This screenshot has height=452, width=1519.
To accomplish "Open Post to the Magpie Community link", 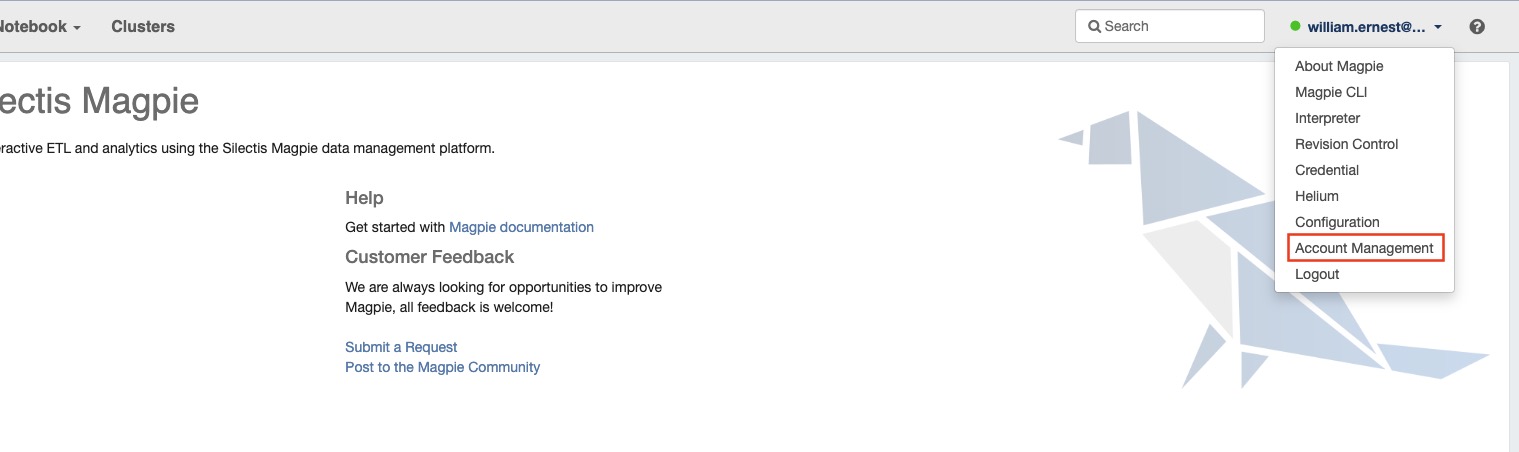I will [442, 367].
